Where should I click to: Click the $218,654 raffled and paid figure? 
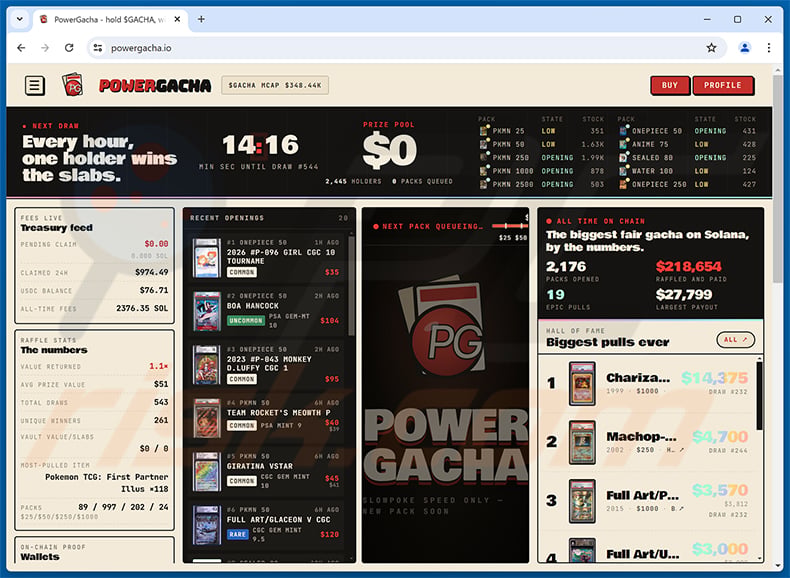[688, 267]
